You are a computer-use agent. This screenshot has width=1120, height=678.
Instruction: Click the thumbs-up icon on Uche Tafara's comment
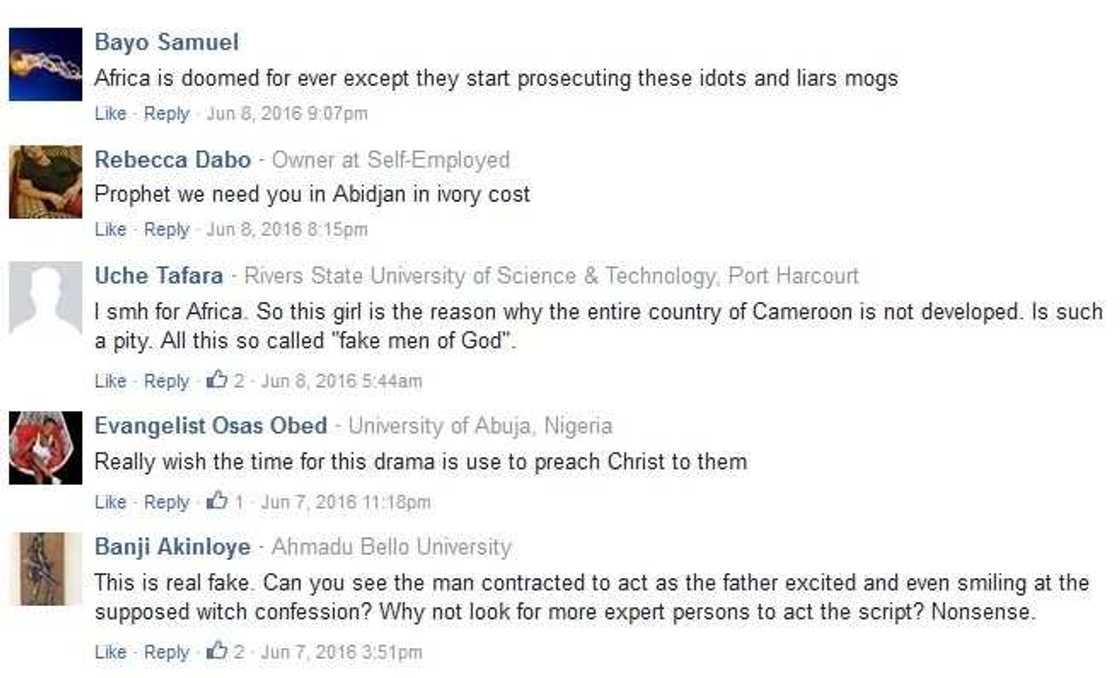coord(217,381)
